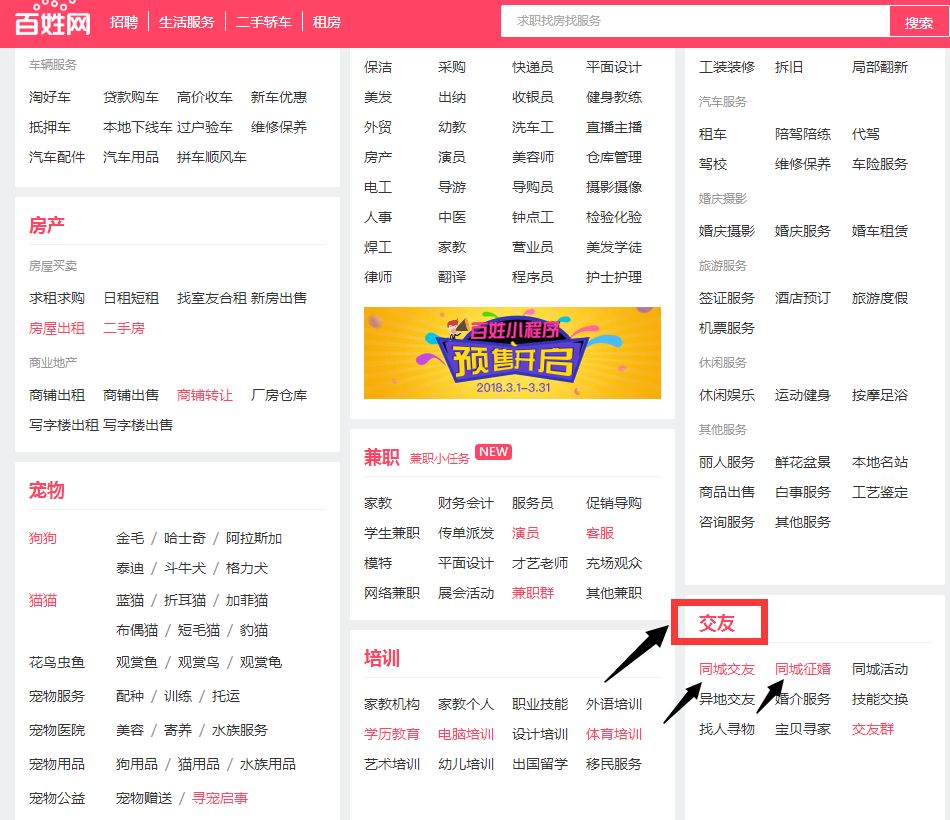Open the 房屋出租 link
This screenshot has width=950, height=820.
click(x=57, y=328)
